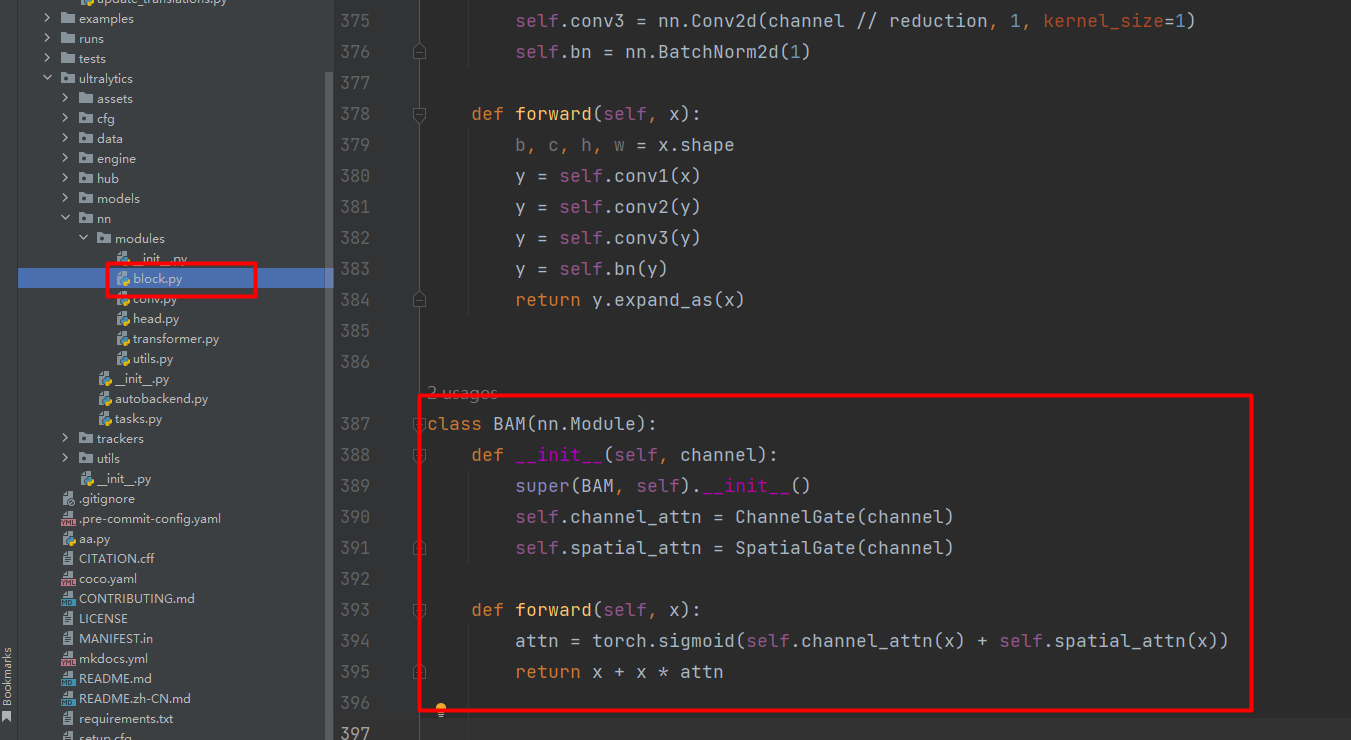The width and height of the screenshot is (1351, 740).
Task: Click the Python file icon next to head.py
Action: tap(123, 319)
